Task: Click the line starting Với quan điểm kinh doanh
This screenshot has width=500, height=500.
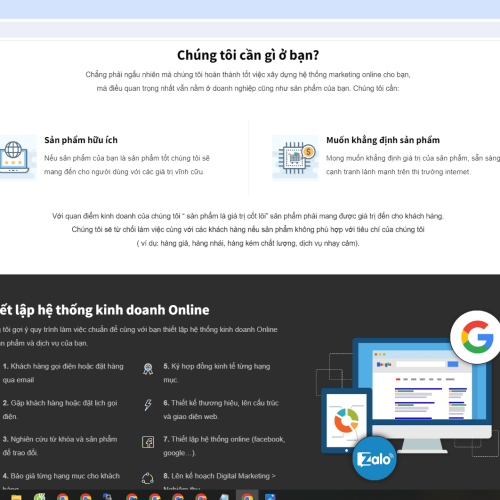Action: 248,216
